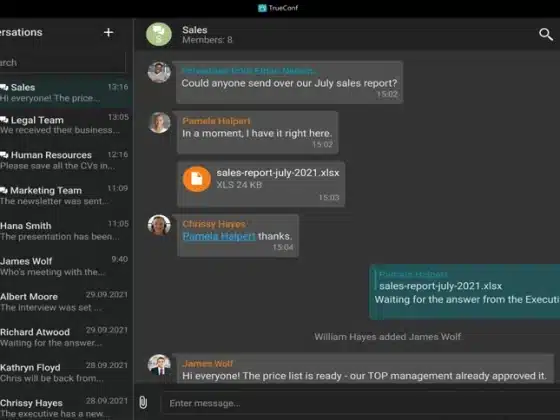Click Chrissy Hayes sender name in chat
560x420 pixels.
(214, 224)
